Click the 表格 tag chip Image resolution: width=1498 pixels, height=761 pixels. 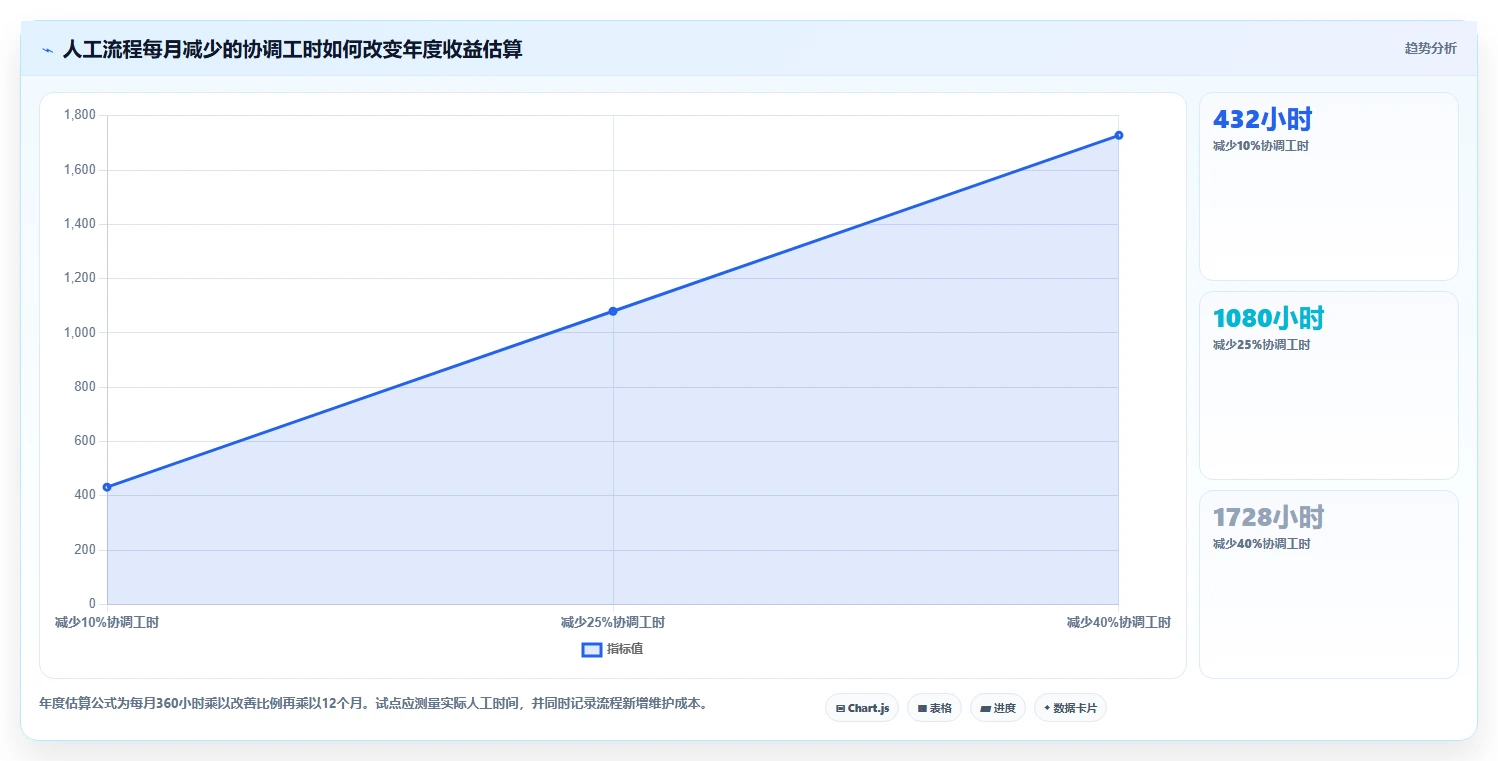coord(934,708)
